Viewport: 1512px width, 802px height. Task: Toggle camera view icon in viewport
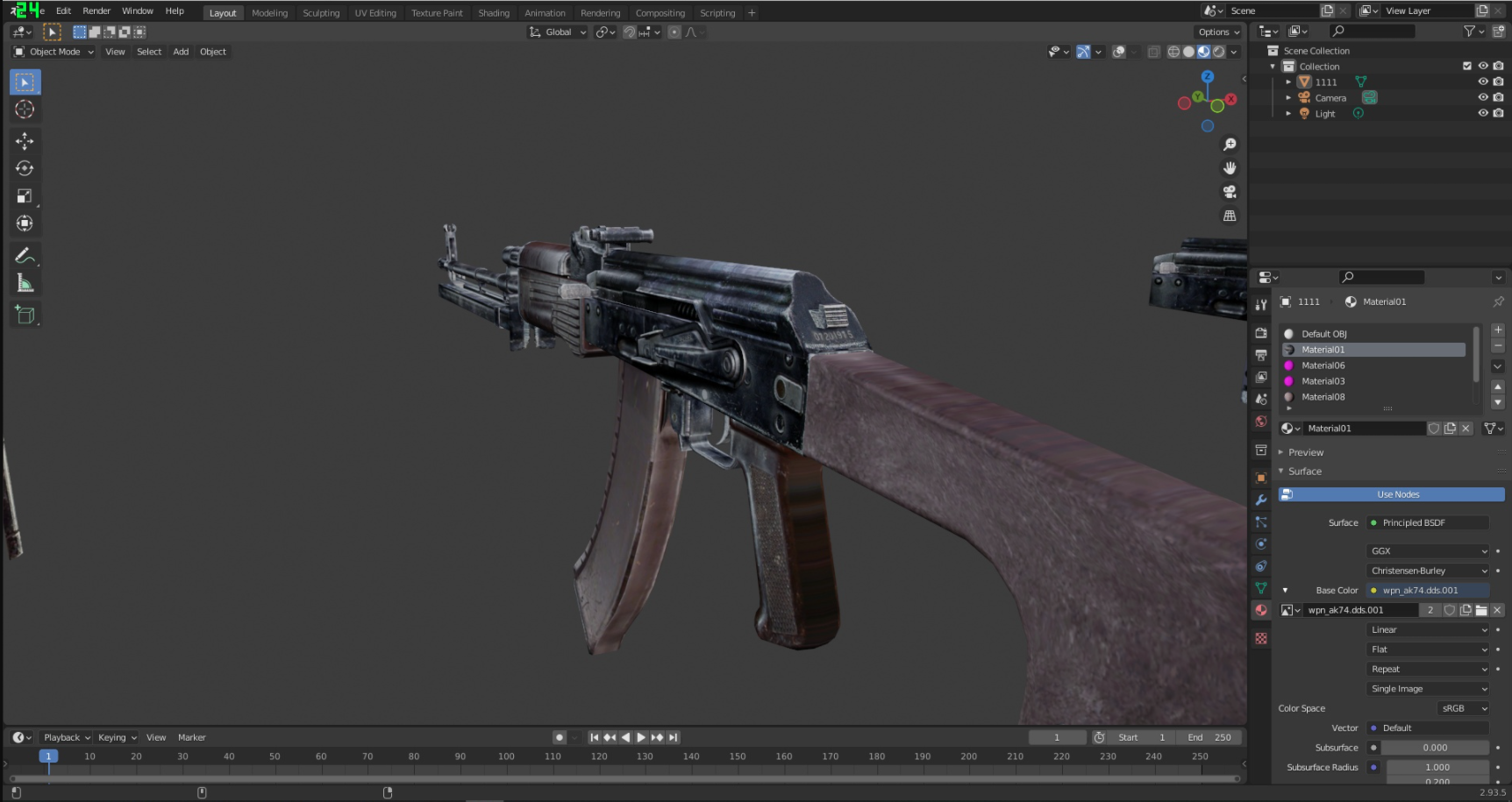(x=1230, y=192)
